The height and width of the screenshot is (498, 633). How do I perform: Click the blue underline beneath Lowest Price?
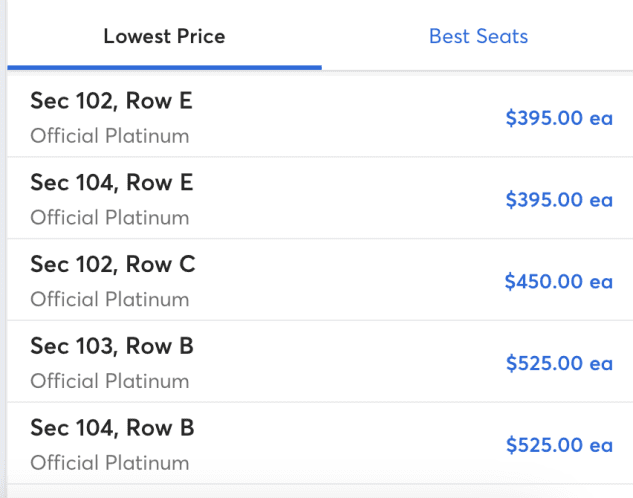164,67
